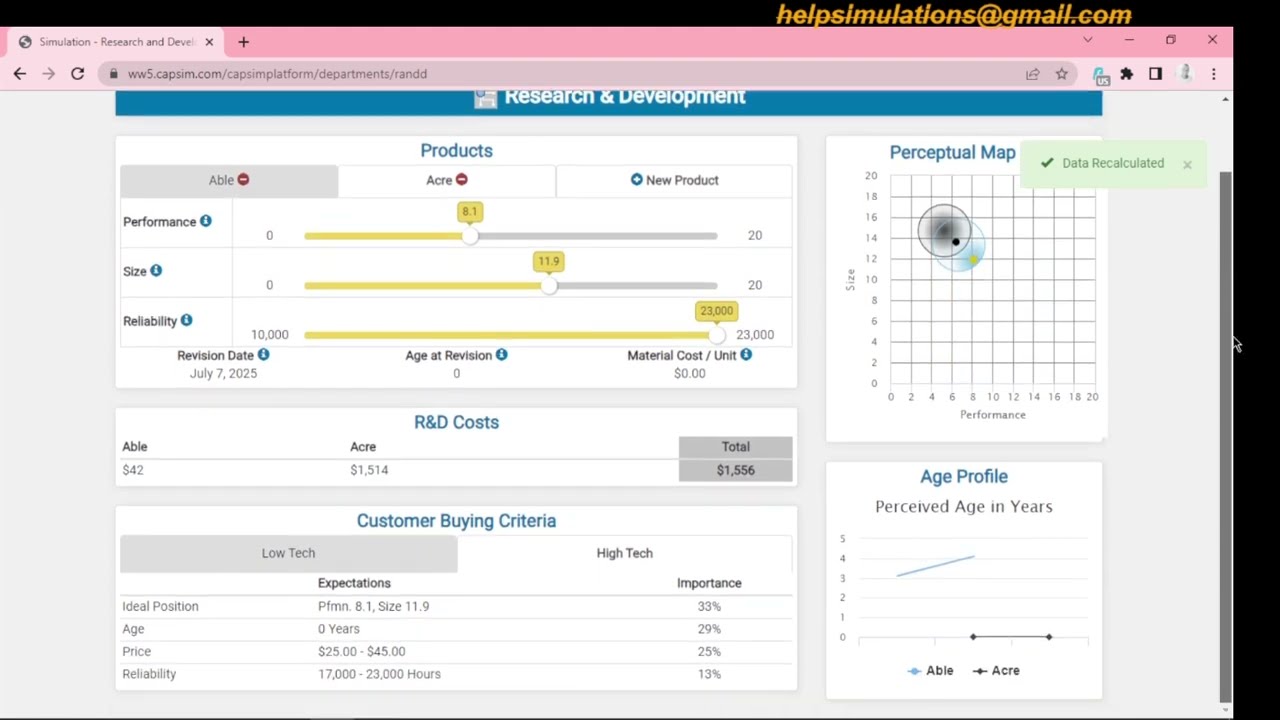The image size is (1280, 720).
Task: Click Reliability expectation 17,000 - 23,000 Hours
Action: tap(379, 674)
